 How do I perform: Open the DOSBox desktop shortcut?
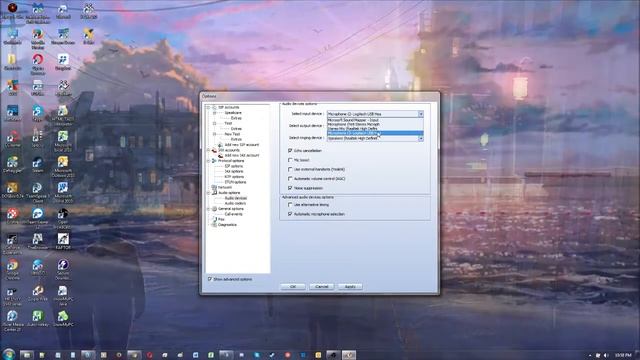coord(12,190)
